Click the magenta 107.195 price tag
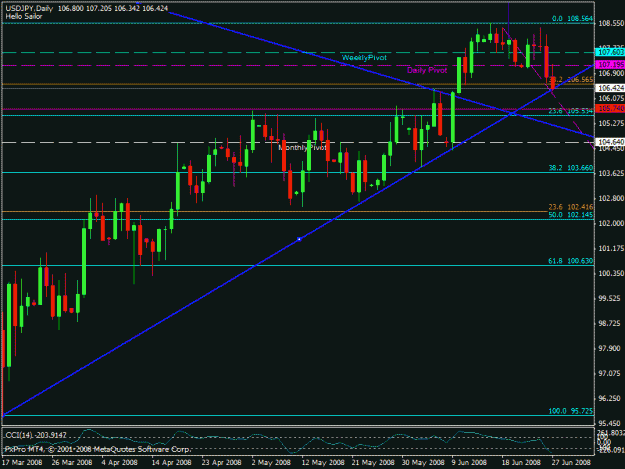Viewport: 625px width, 469px height. [610, 64]
